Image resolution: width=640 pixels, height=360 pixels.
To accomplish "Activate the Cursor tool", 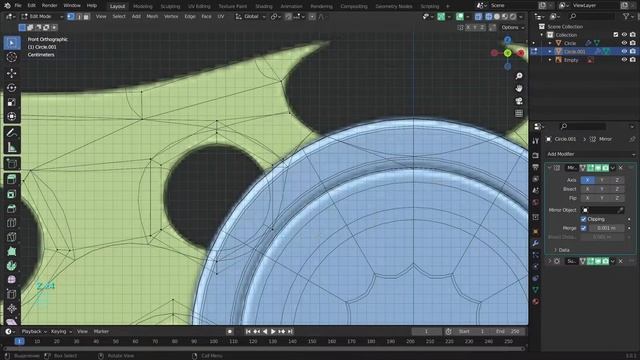I will coord(12,57).
